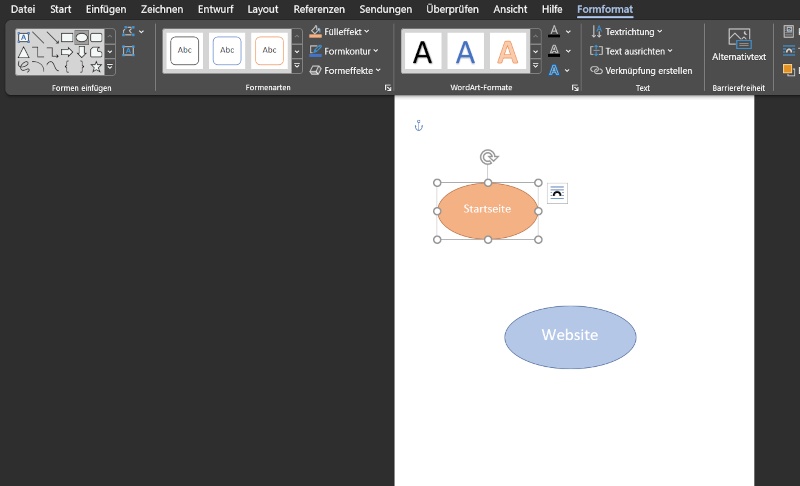Open WordArt-Formate dialog launcher
Screen dimensions: 800x486
(x=575, y=88)
